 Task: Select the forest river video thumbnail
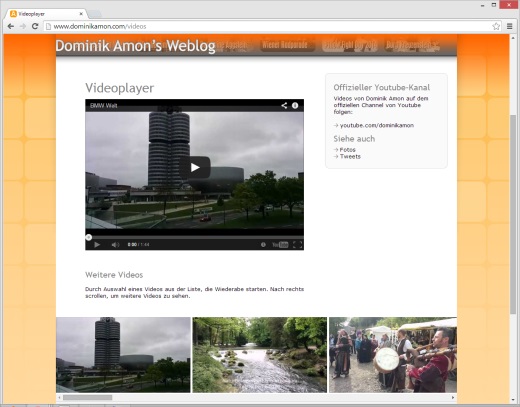point(260,355)
